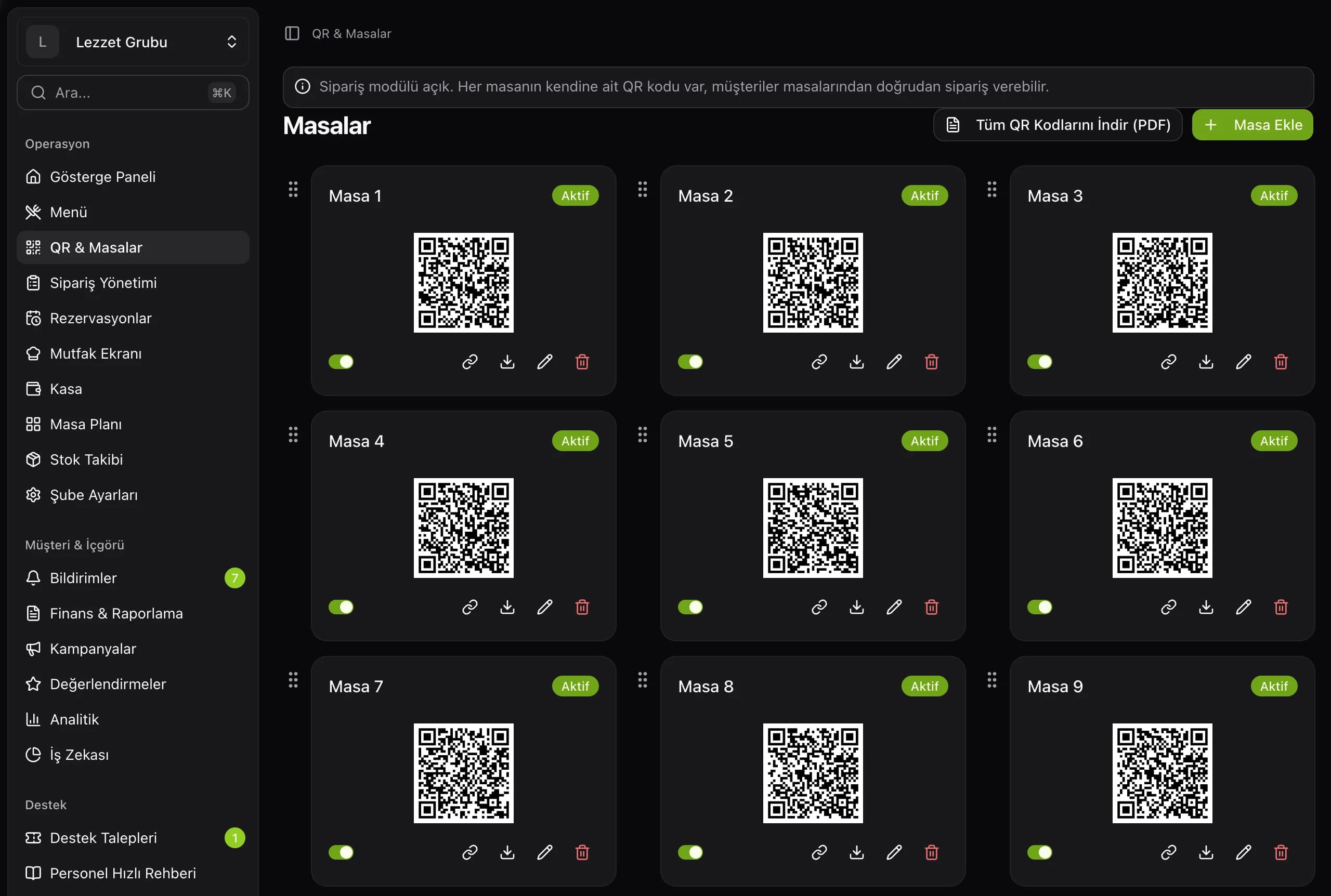1331x896 pixels.
Task: Open Personel Hızlı Rehberi link
Action: (x=133, y=873)
